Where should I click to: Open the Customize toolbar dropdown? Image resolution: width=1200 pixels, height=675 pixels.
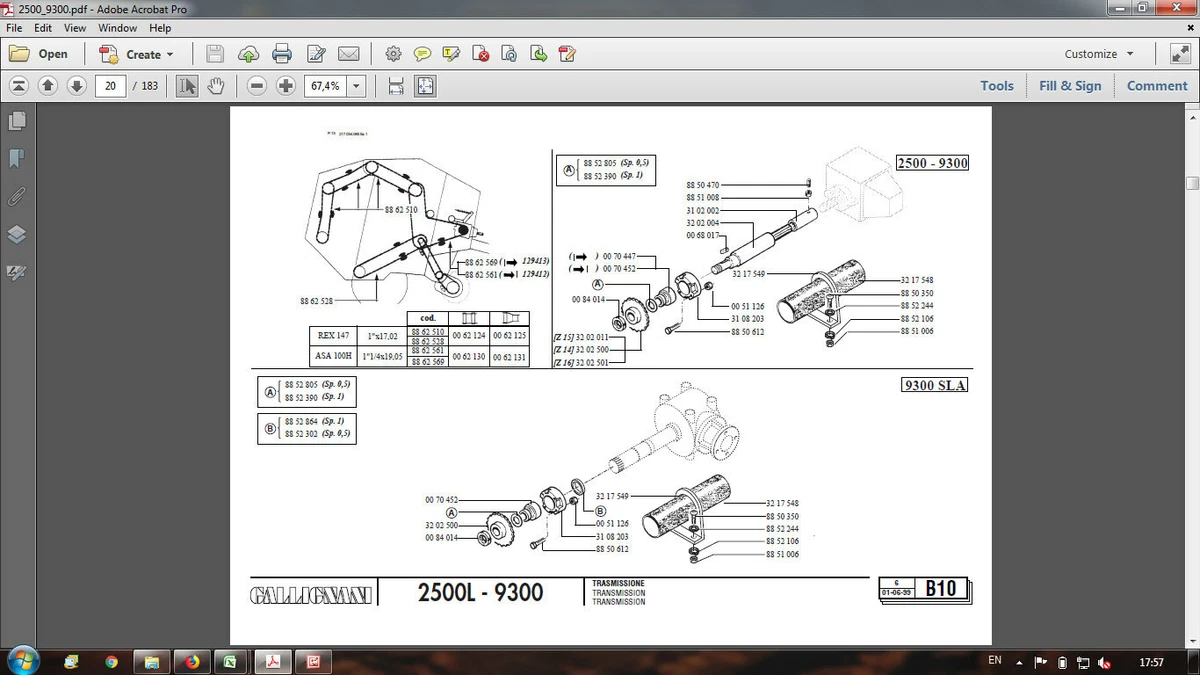coord(1099,54)
